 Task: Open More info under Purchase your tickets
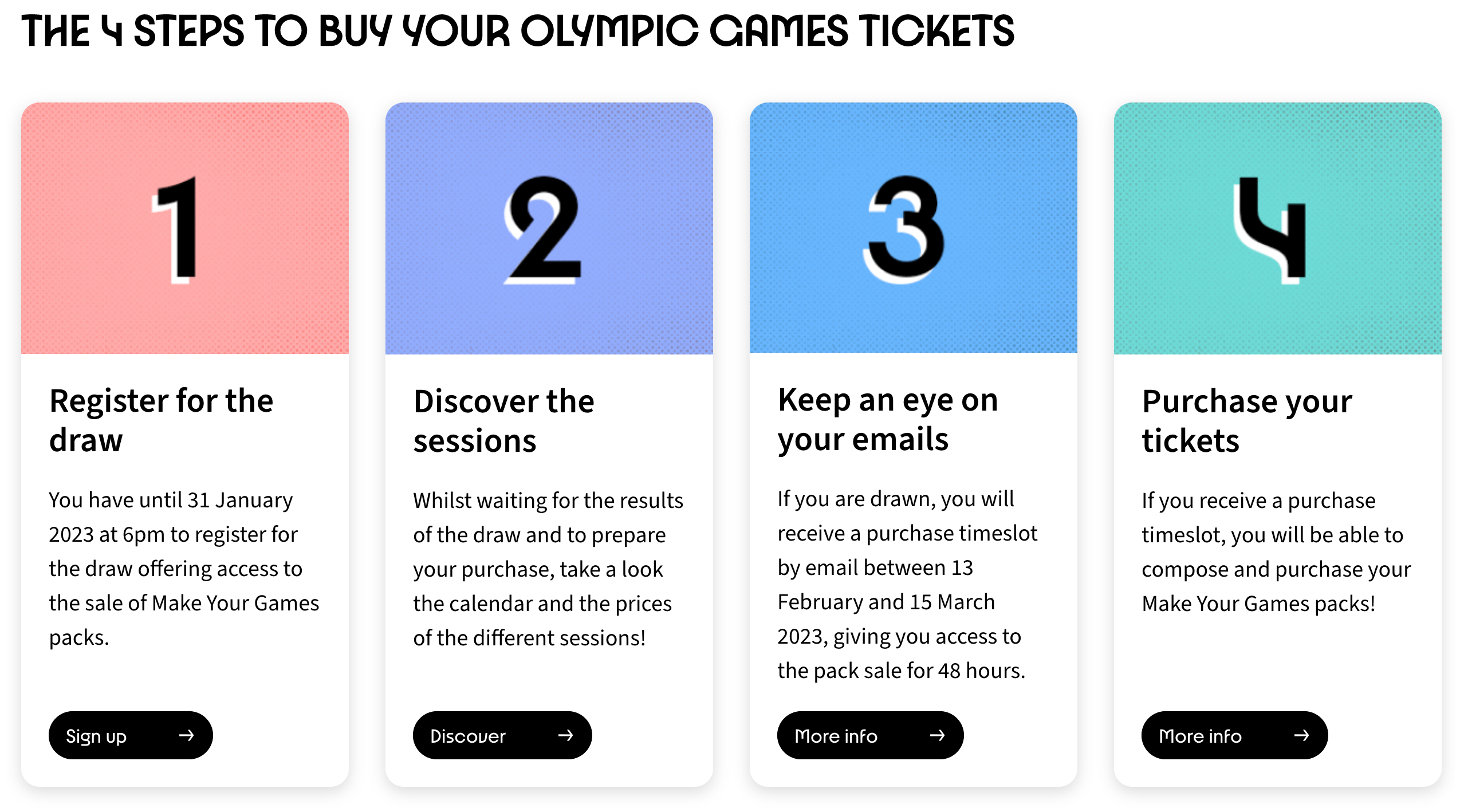(1234, 735)
